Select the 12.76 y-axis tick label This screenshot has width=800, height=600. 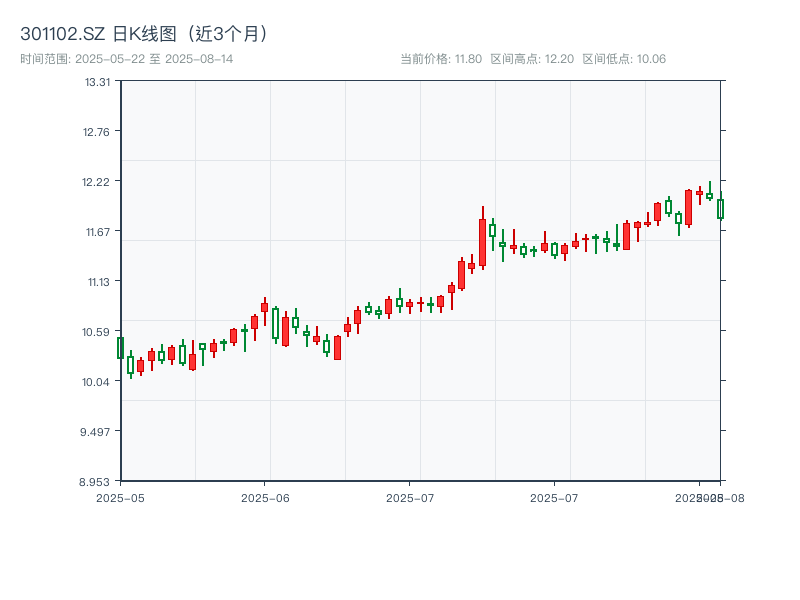(98, 132)
